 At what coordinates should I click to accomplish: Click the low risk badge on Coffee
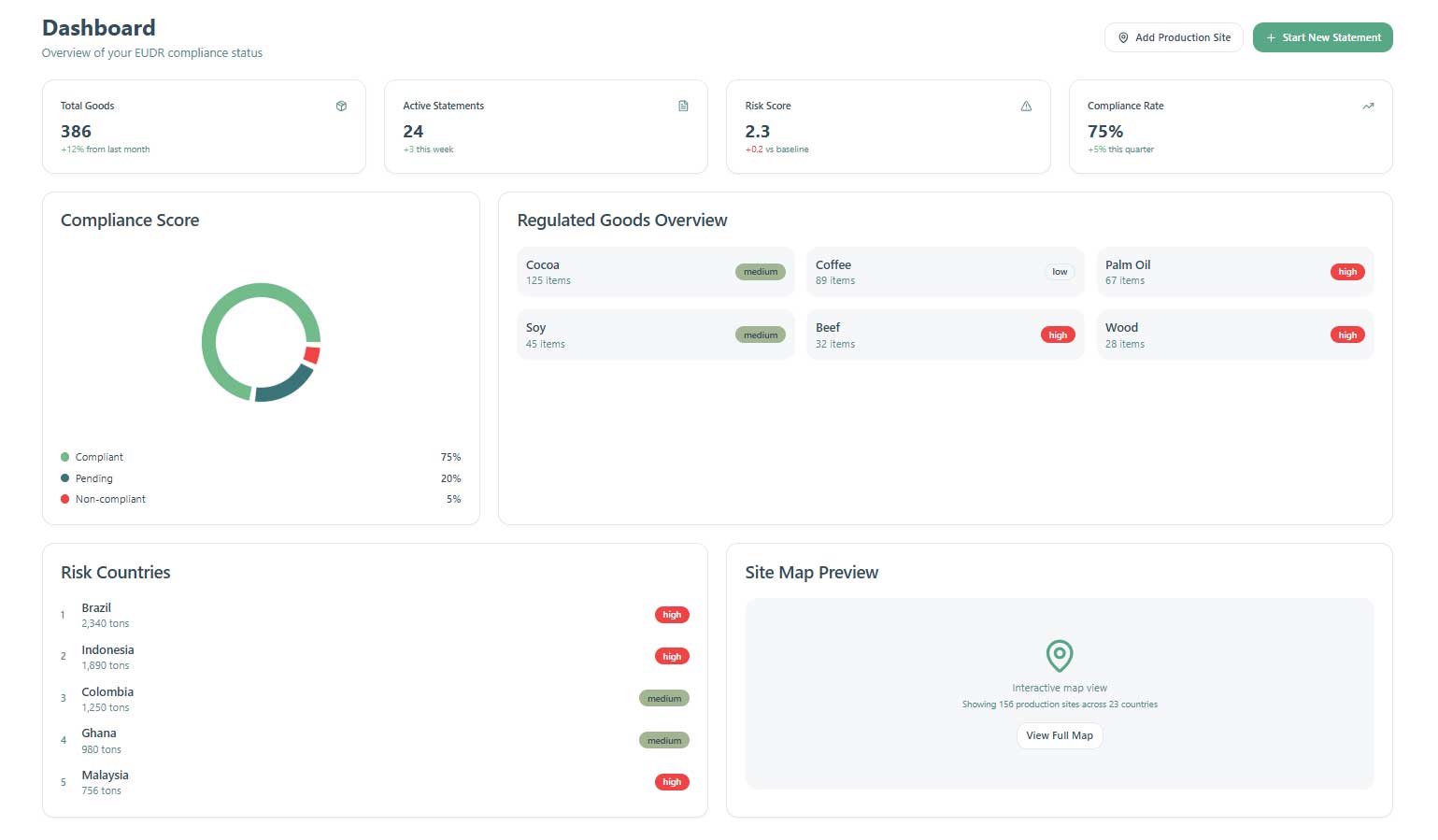[x=1060, y=272]
